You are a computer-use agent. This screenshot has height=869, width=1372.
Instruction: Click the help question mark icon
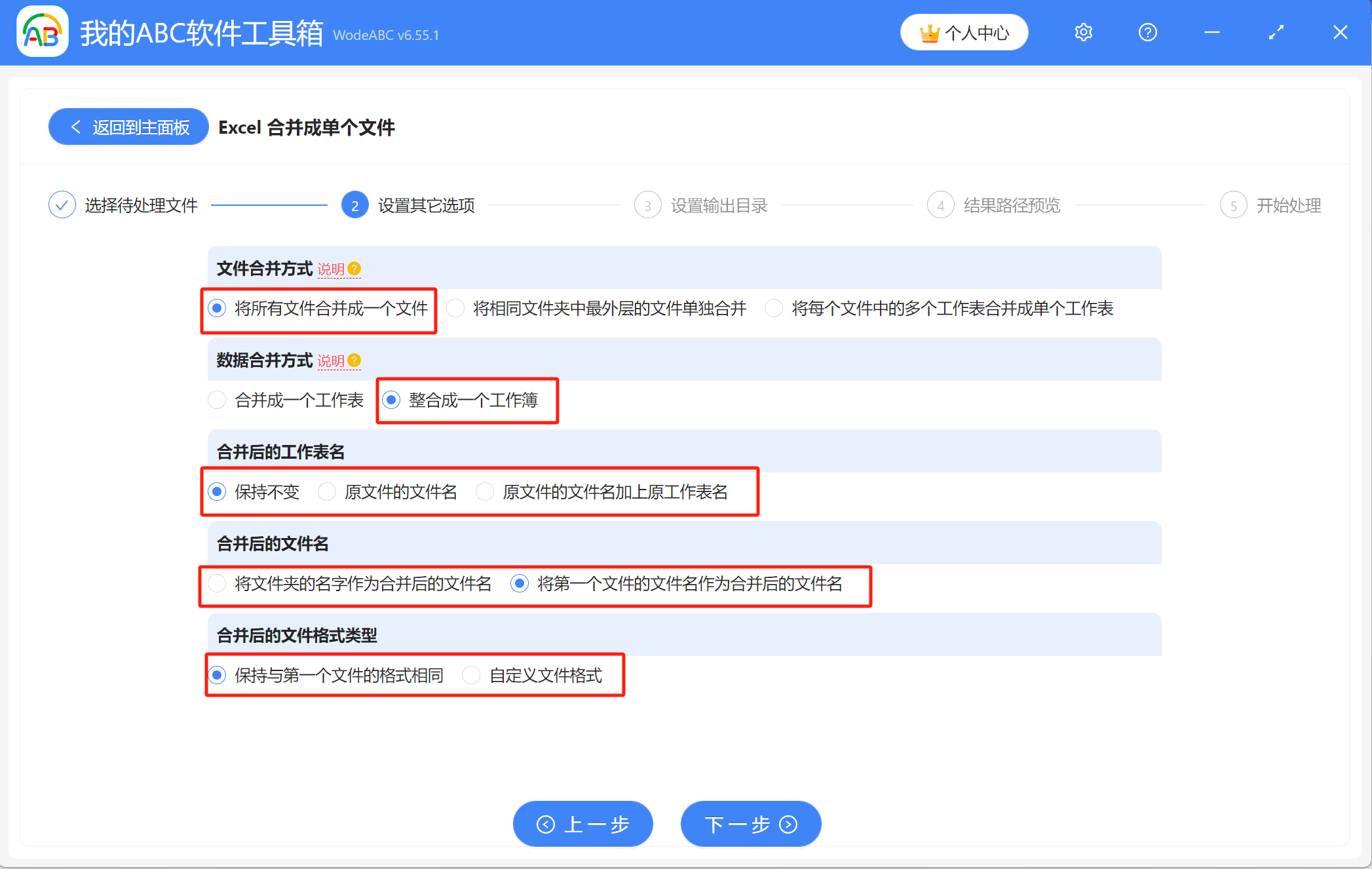click(1147, 32)
